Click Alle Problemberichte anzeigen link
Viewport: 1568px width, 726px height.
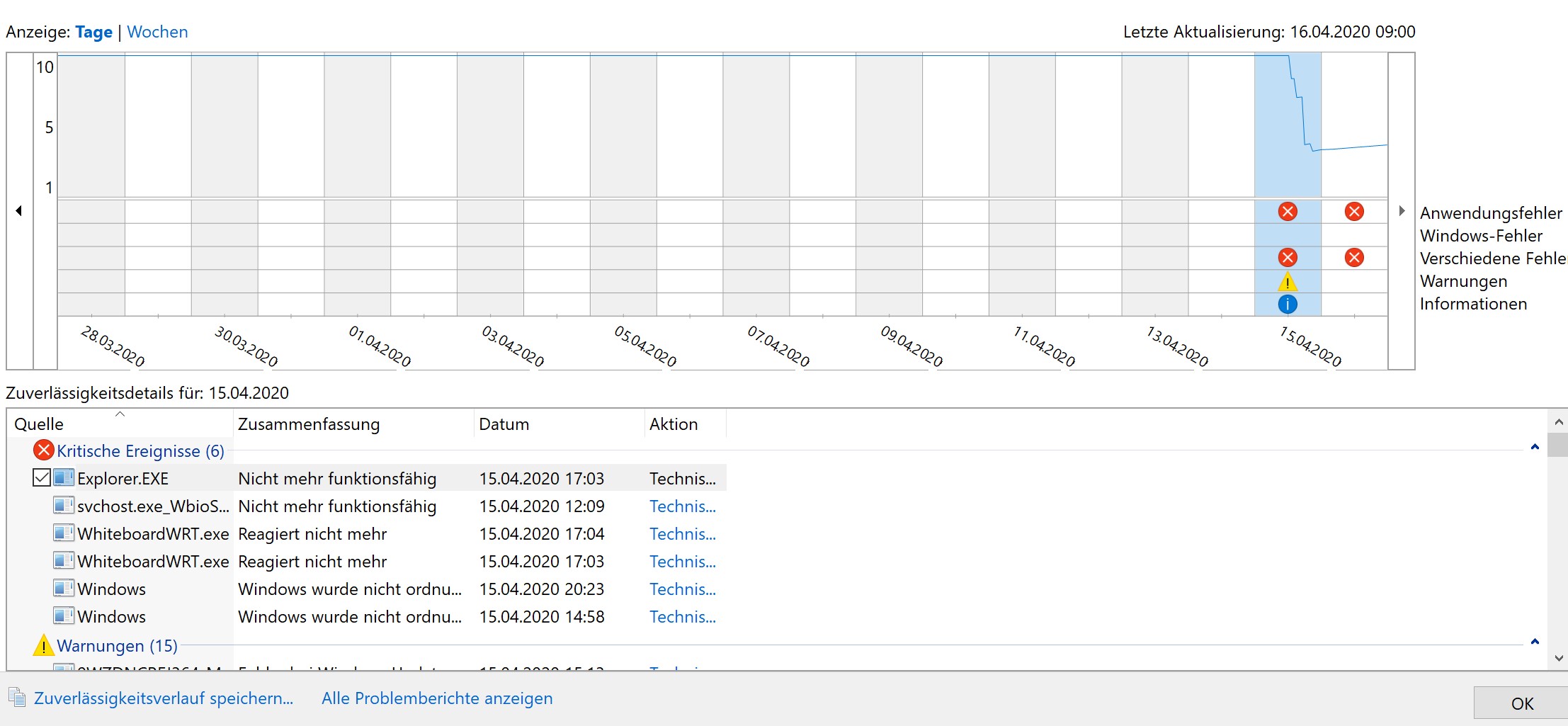coord(437,698)
